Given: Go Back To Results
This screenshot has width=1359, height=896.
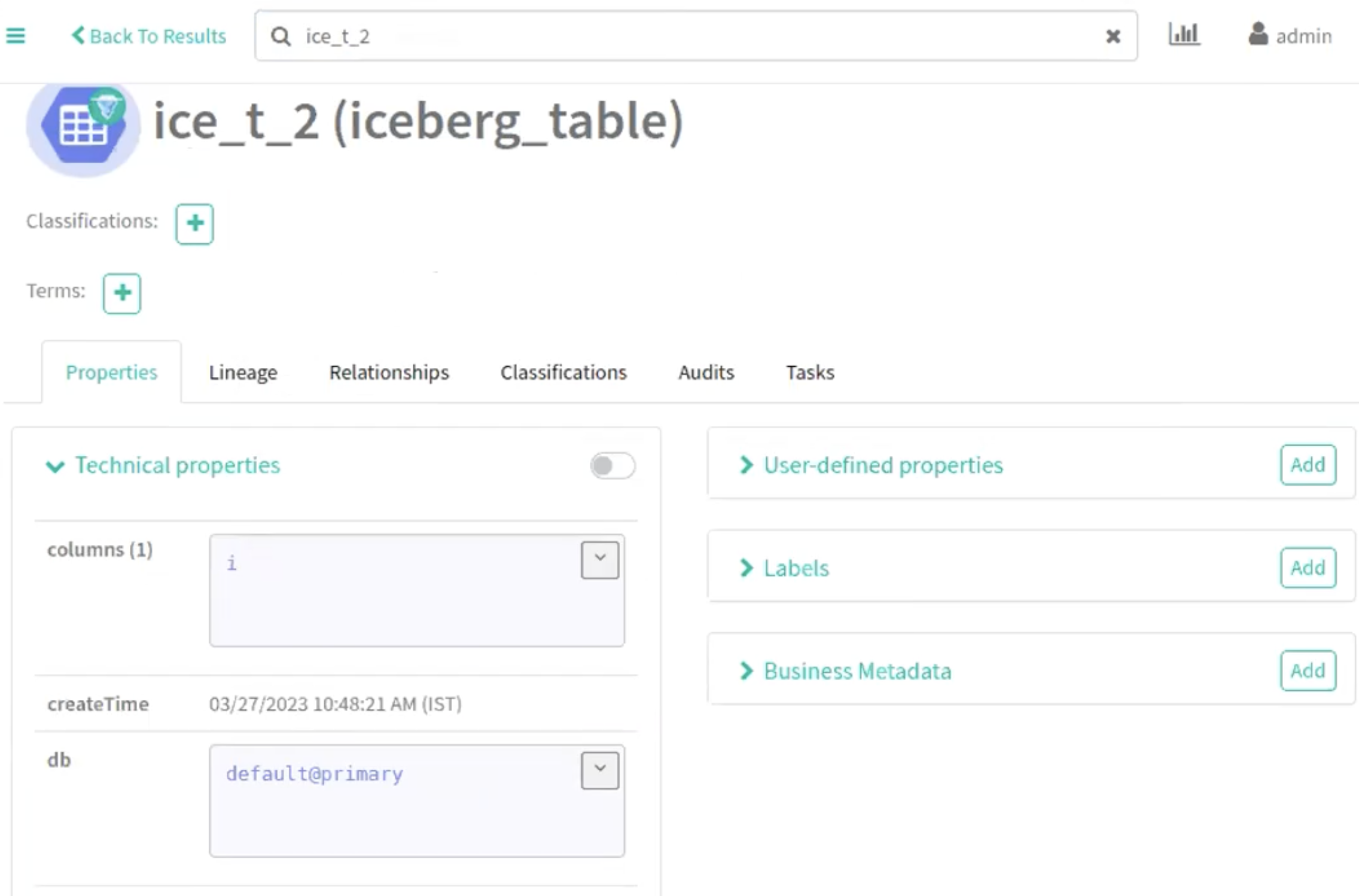Looking at the screenshot, I should click(149, 36).
